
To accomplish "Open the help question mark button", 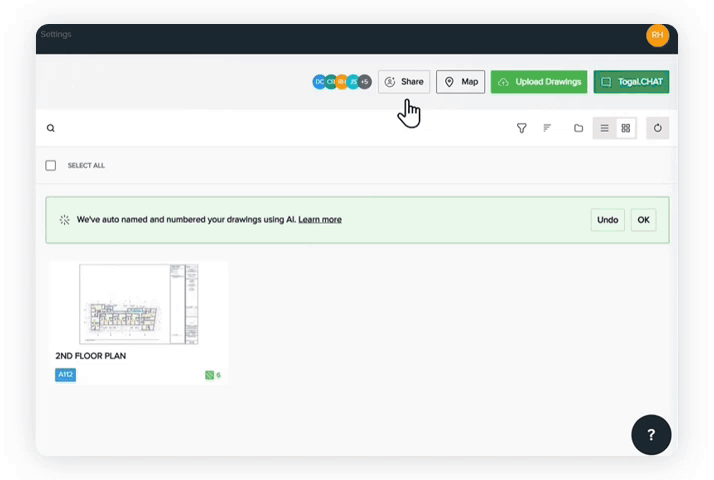I will click(651, 434).
